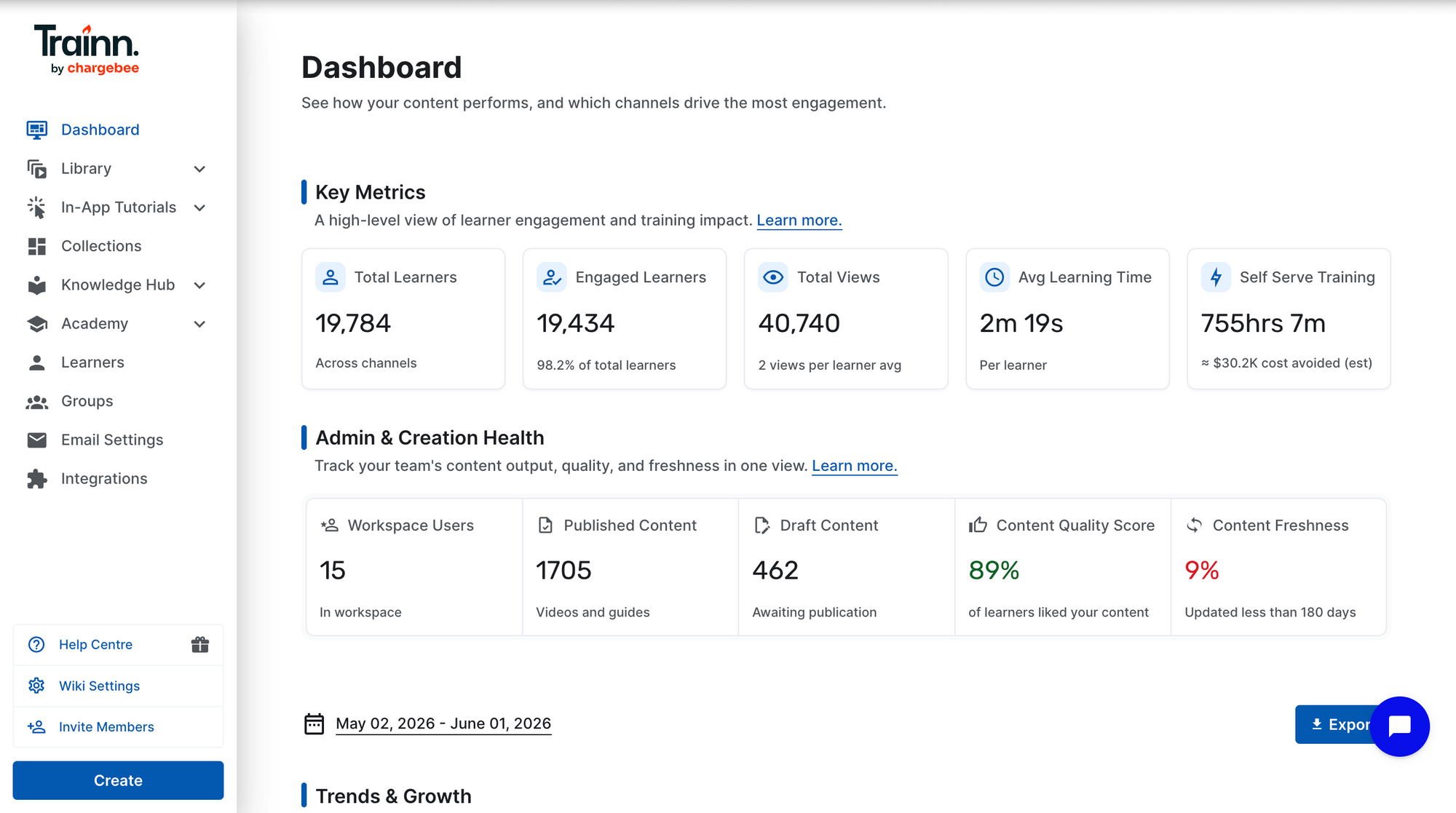1456x813 pixels.
Task: Click the 19,434 Engaged Learners value
Action: (x=576, y=323)
